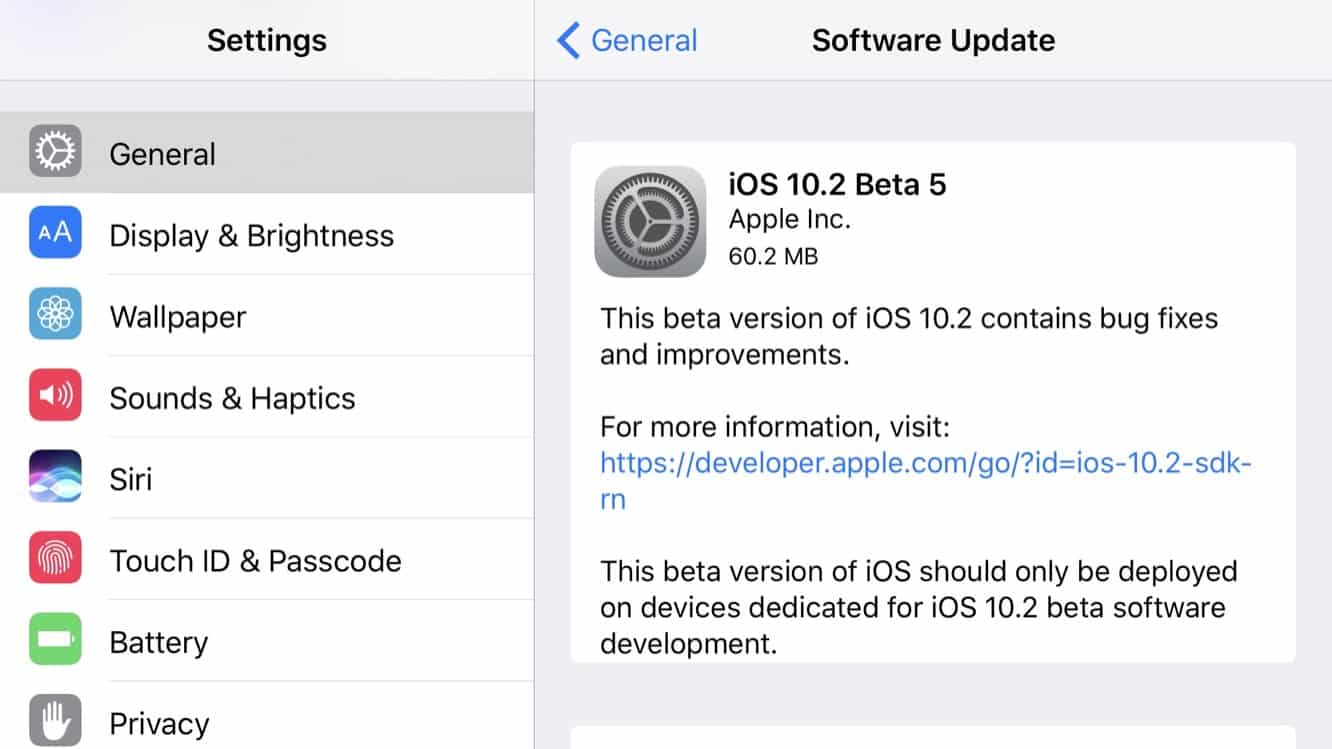Select the Touch ID & Passcode label

click(255, 560)
